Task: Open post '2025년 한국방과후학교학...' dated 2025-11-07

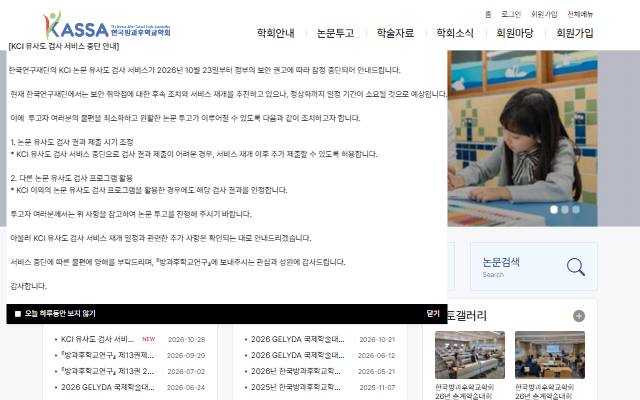Action: pyautogui.click(x=296, y=387)
